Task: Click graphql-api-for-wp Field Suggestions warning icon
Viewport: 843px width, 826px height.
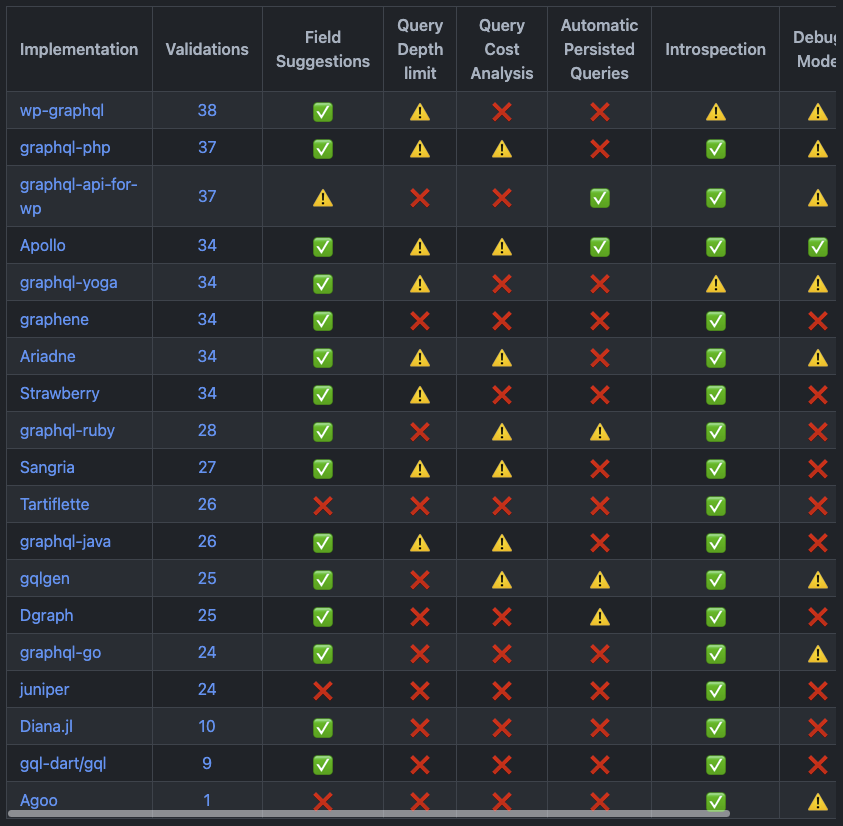Action: (x=323, y=198)
